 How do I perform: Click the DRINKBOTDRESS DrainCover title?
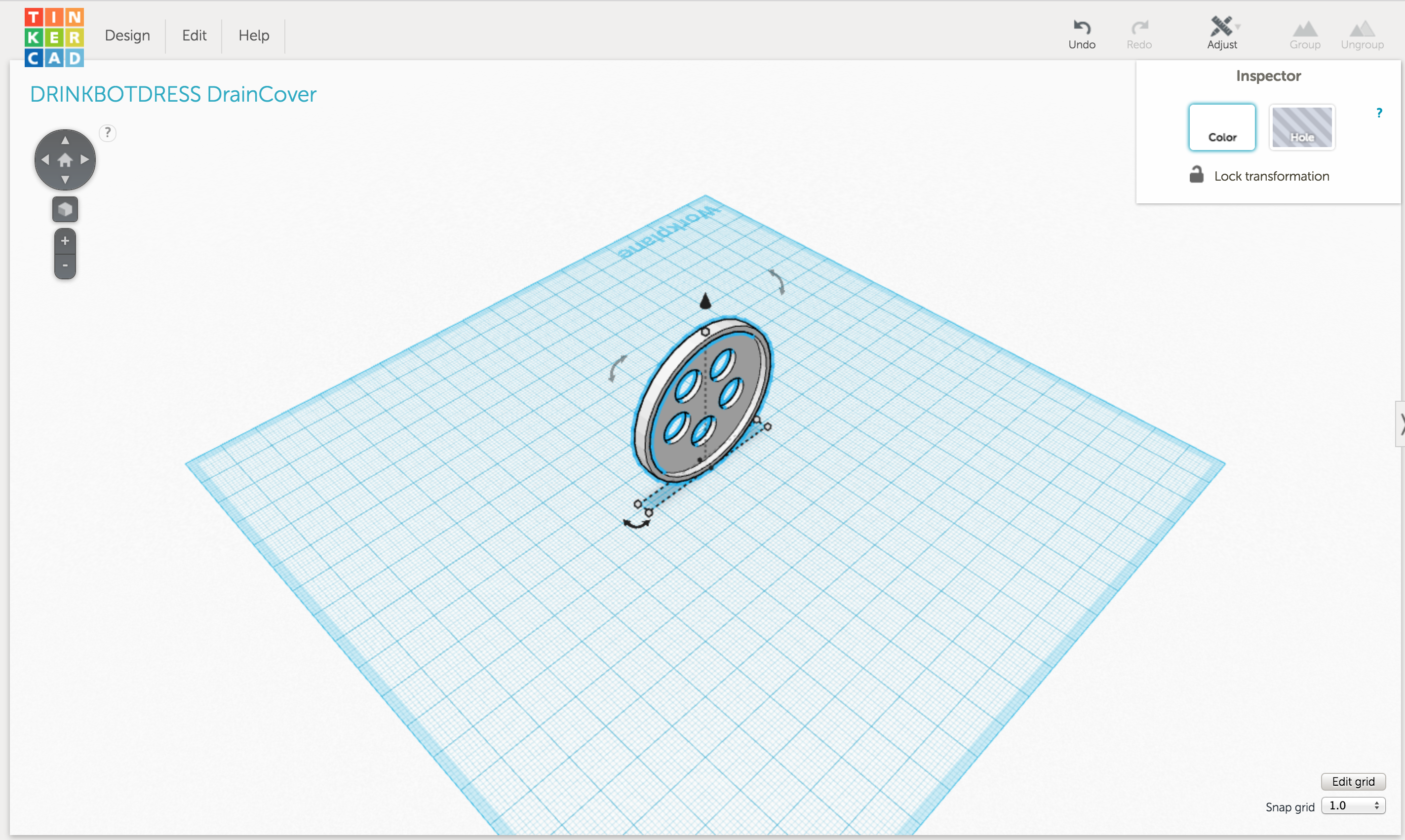coord(173,95)
